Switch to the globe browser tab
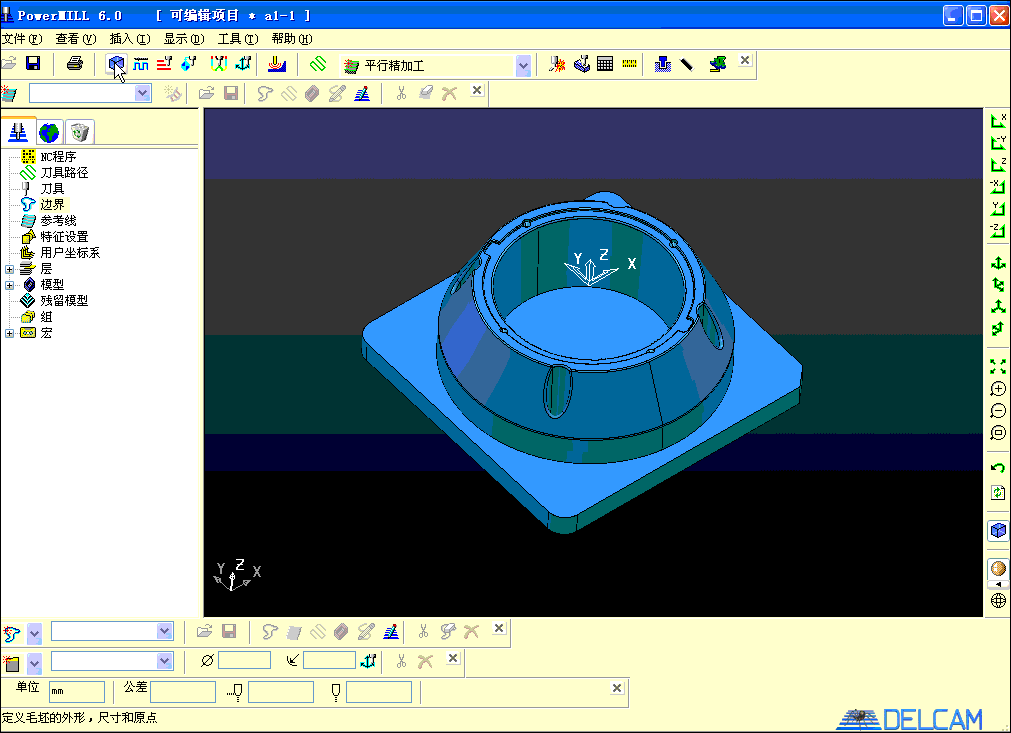 click(x=49, y=133)
